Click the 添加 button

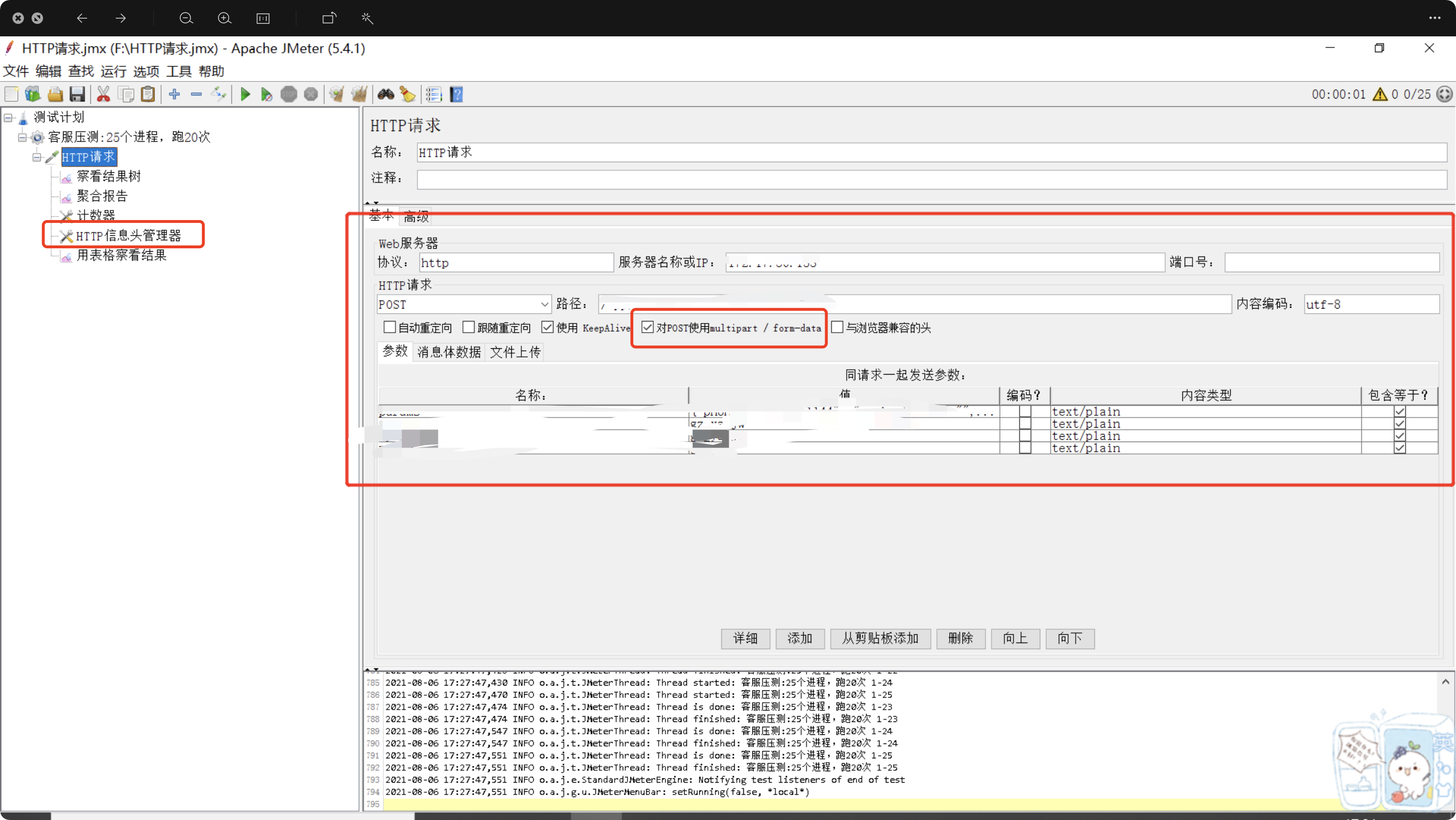click(x=800, y=639)
